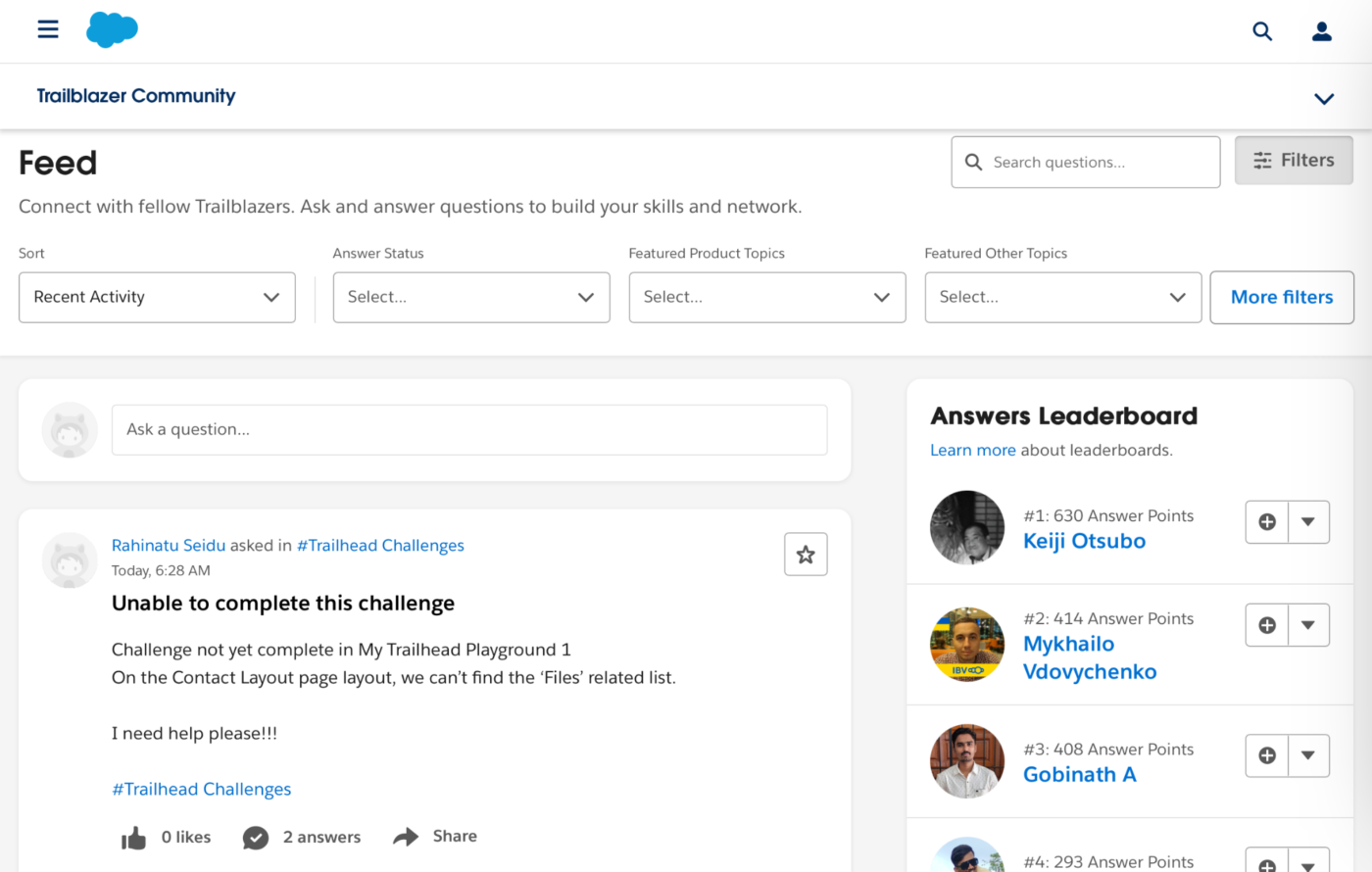Open the Featured Product Topics dropdown
Viewport: 1372px width, 872px height.
tap(767, 297)
